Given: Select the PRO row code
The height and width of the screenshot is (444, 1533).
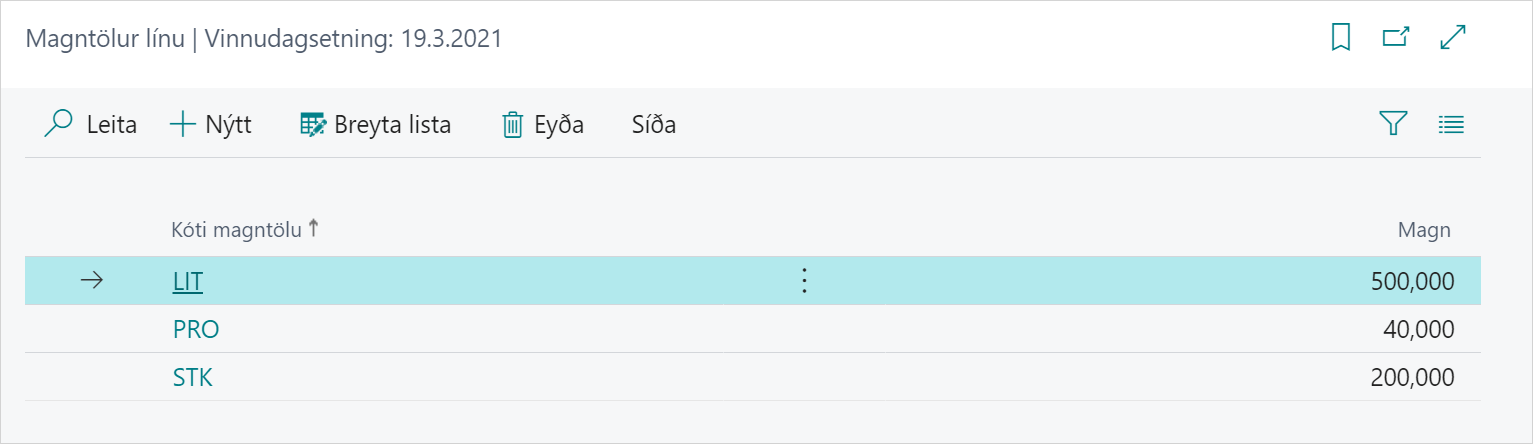Looking at the screenshot, I should coord(196,330).
